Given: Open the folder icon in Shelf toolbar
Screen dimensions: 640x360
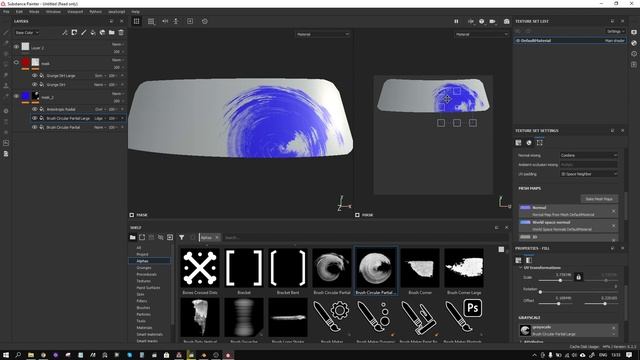Looking at the screenshot, I should 132,237.
